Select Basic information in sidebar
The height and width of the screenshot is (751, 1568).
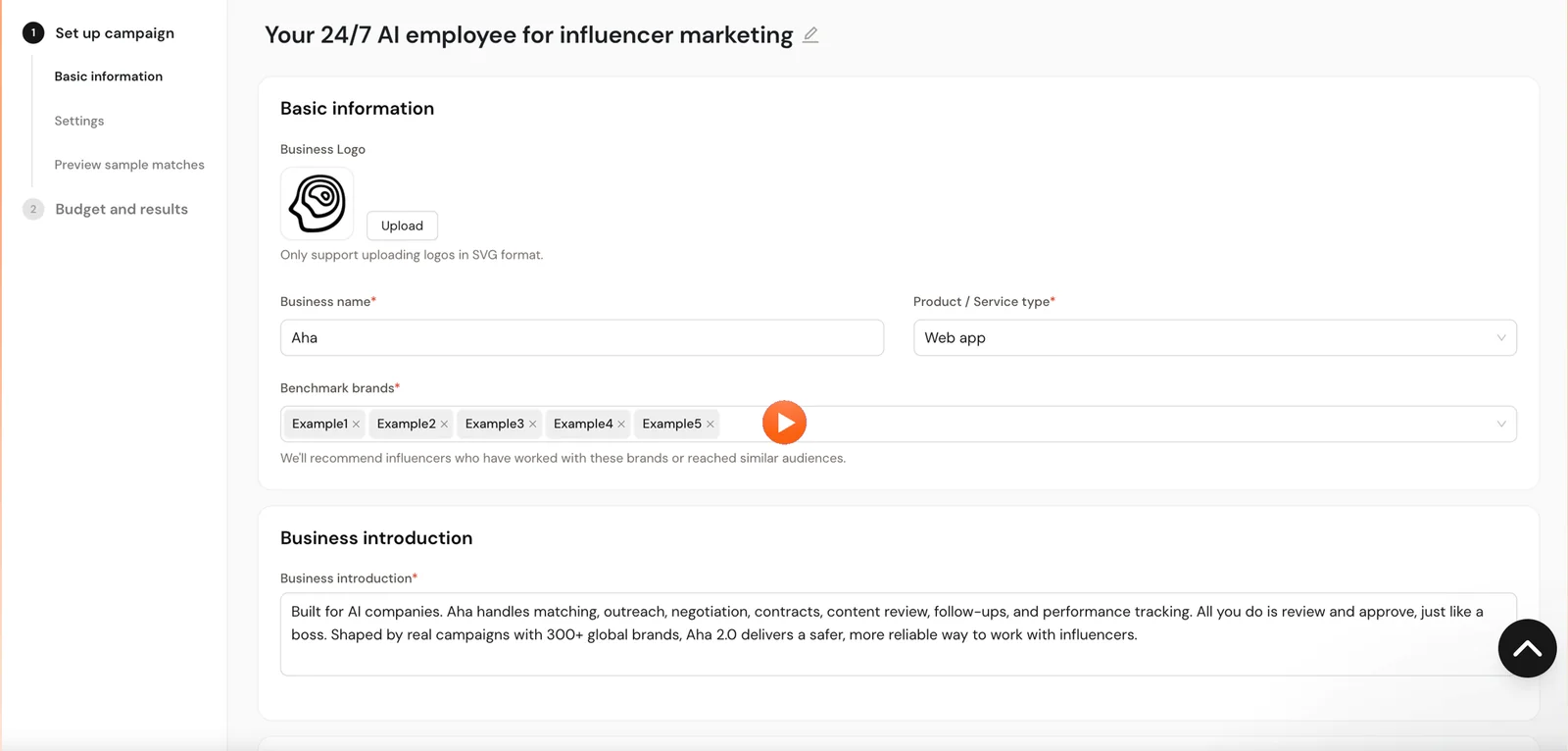pos(109,76)
